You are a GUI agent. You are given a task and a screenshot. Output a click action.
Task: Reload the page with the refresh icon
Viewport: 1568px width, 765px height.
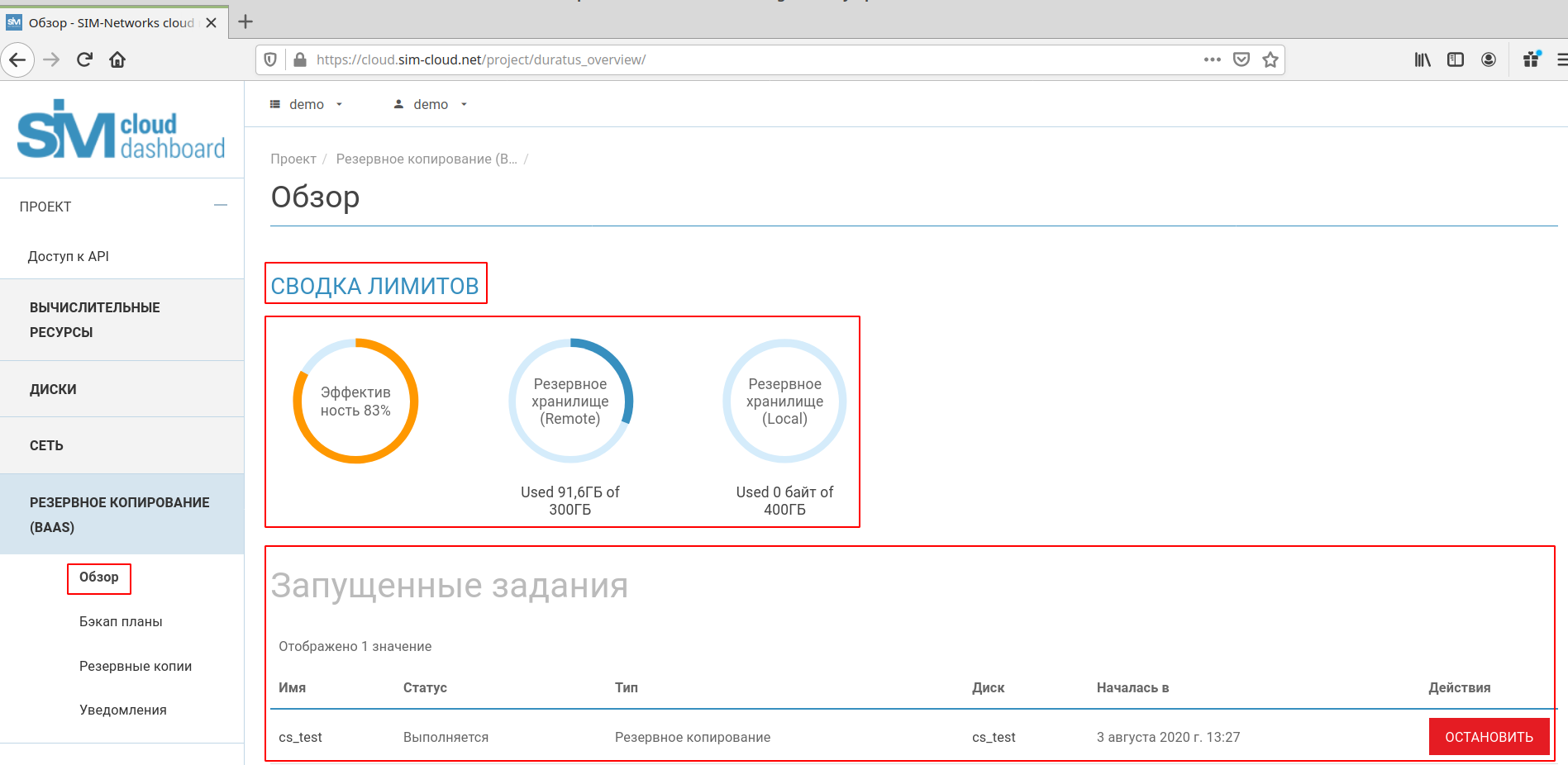(84, 59)
